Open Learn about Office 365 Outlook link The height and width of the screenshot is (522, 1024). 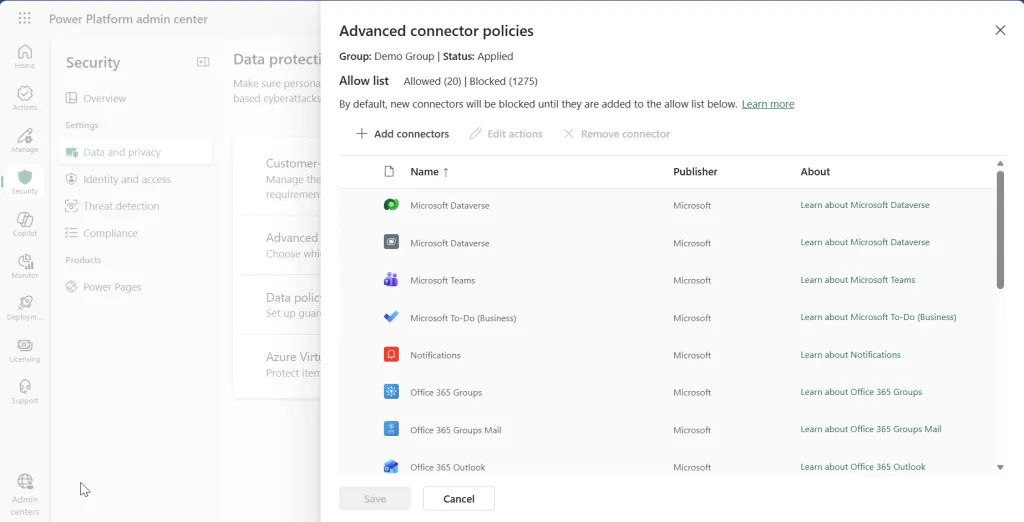point(863,466)
